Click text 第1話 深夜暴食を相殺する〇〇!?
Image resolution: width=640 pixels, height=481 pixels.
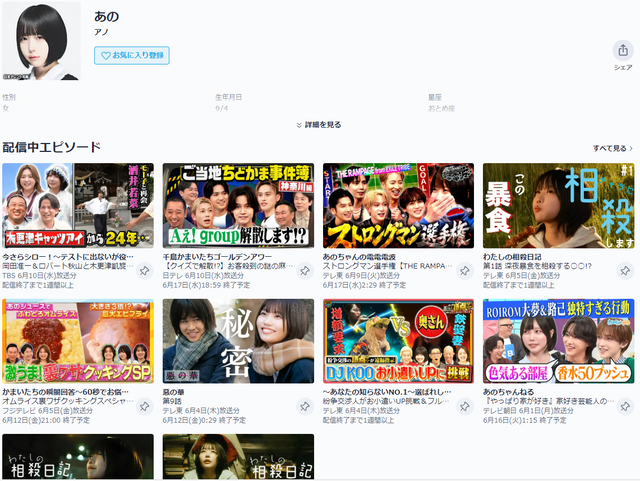(538, 266)
